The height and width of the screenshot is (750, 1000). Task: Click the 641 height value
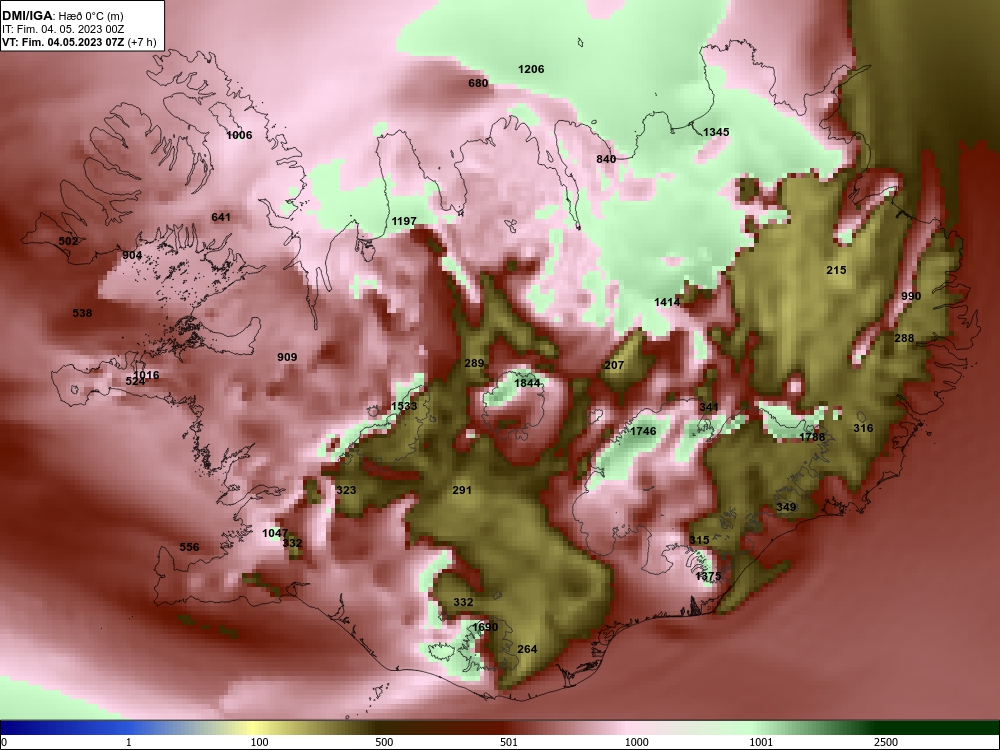[221, 217]
